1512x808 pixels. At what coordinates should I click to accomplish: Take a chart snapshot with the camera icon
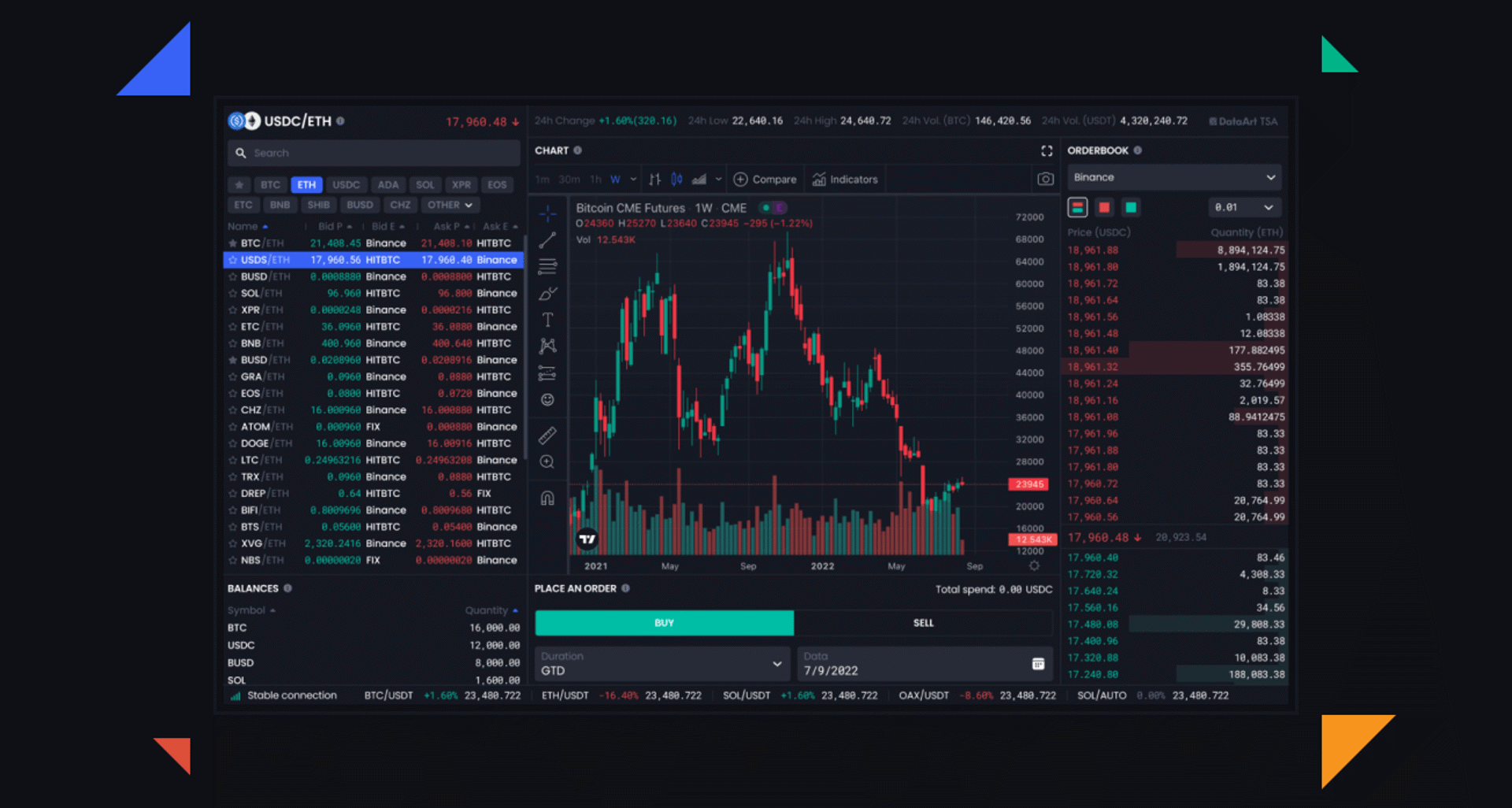click(1046, 179)
